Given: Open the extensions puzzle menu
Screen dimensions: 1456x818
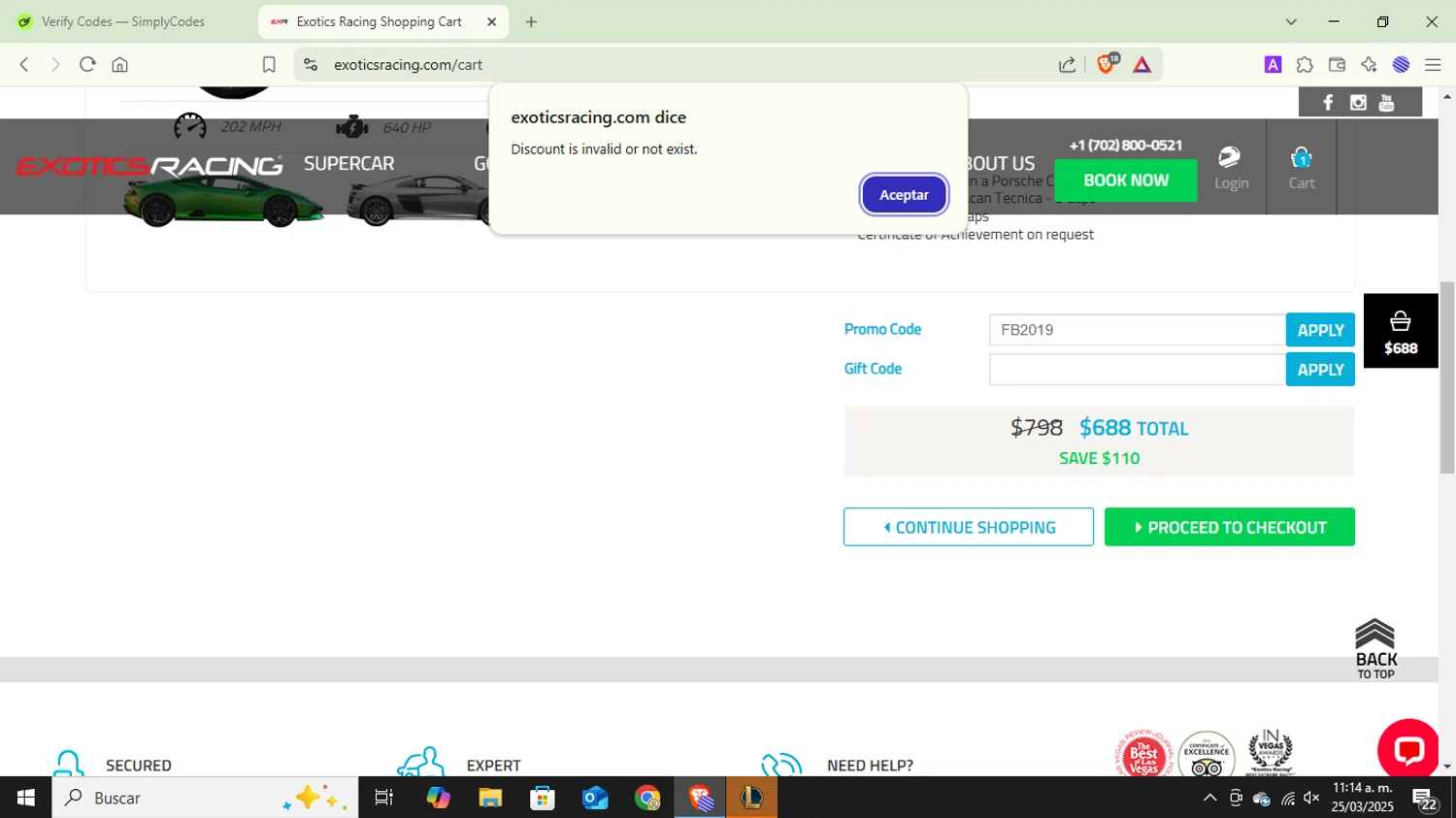Looking at the screenshot, I should click(x=1305, y=65).
